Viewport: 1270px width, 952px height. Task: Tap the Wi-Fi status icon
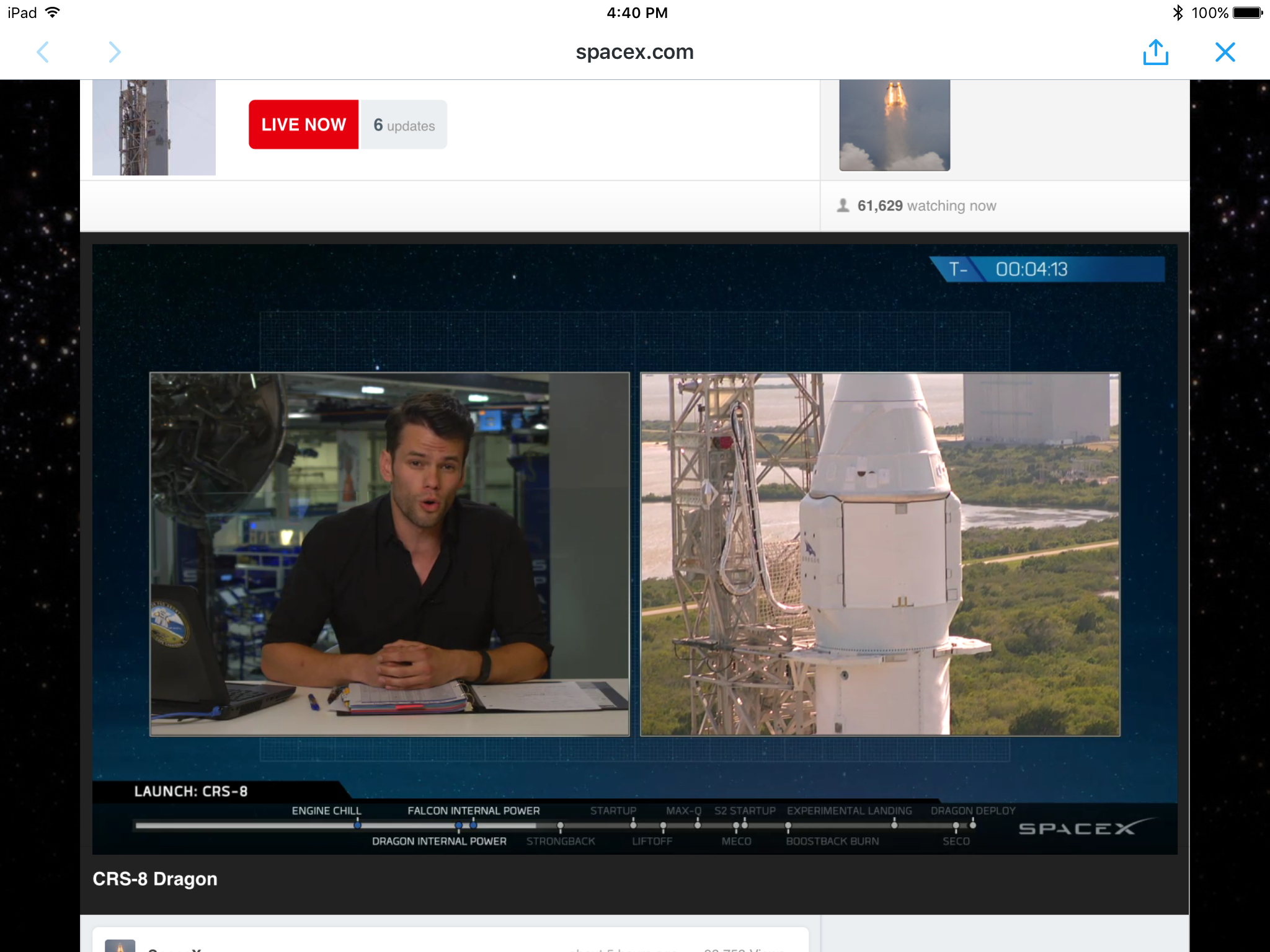click(53, 12)
